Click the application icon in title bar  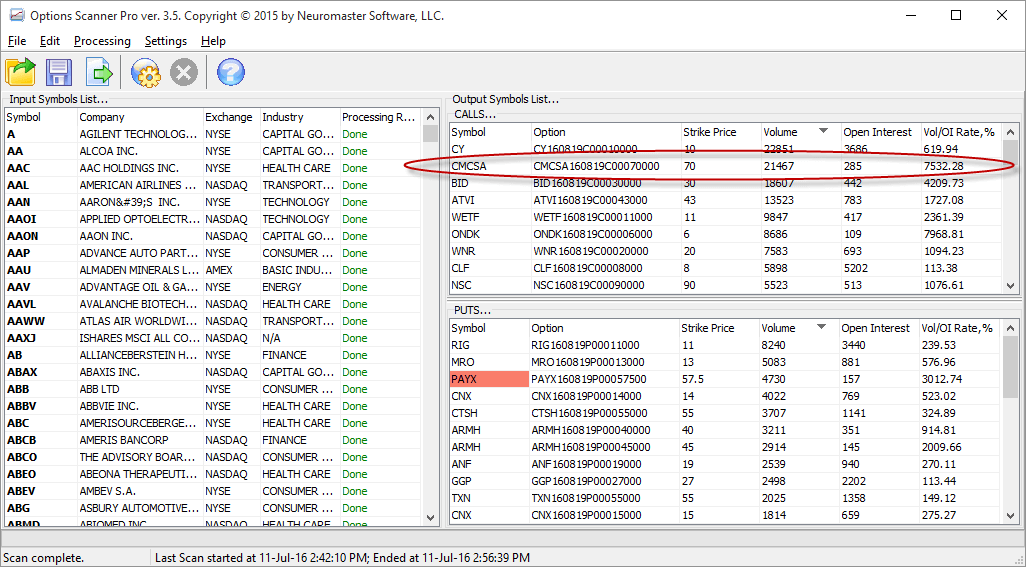(x=16, y=16)
